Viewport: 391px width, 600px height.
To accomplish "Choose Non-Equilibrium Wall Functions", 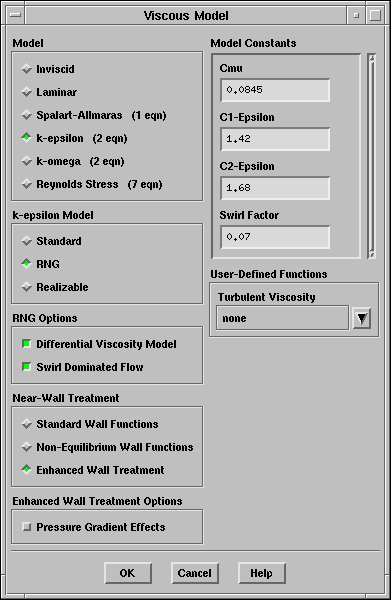I will coord(107,447).
